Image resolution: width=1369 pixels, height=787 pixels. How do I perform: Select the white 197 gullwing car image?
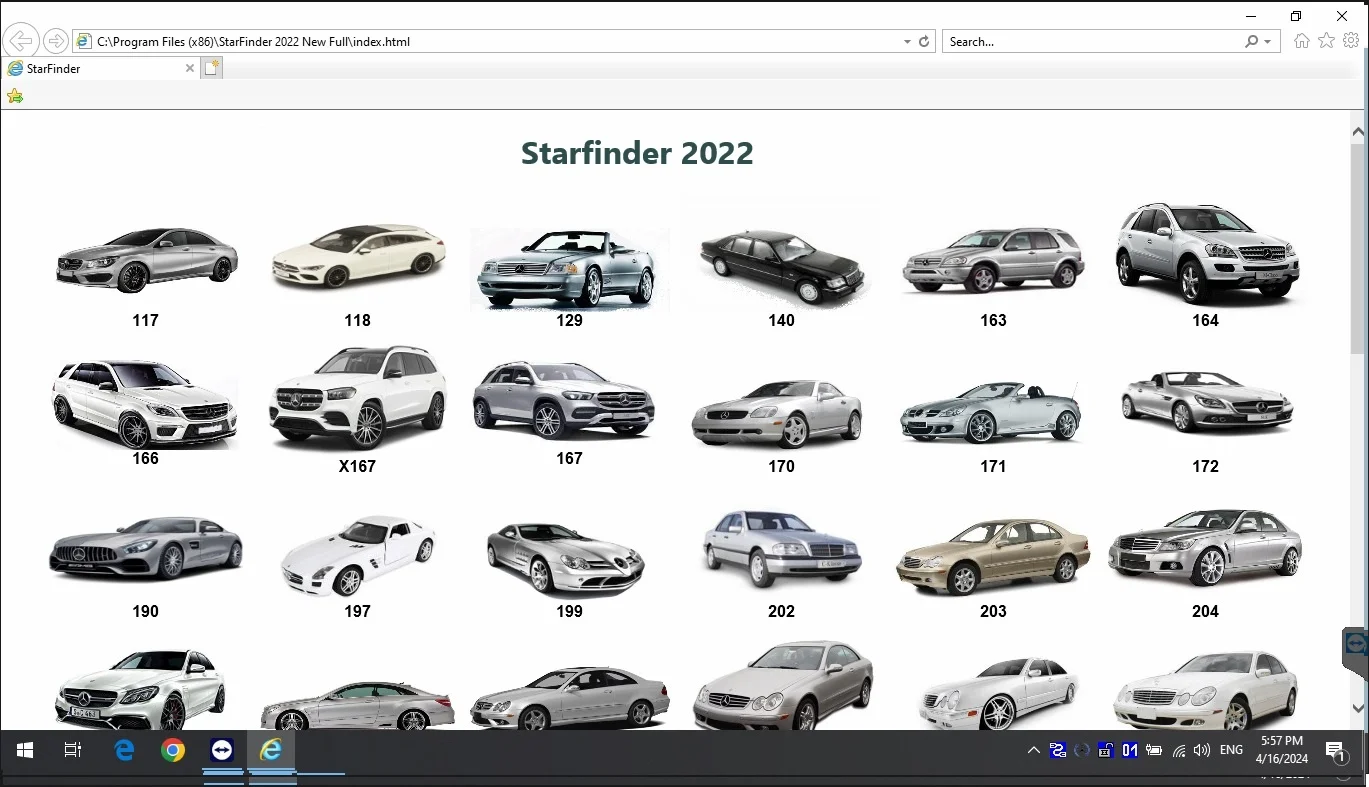pos(358,555)
